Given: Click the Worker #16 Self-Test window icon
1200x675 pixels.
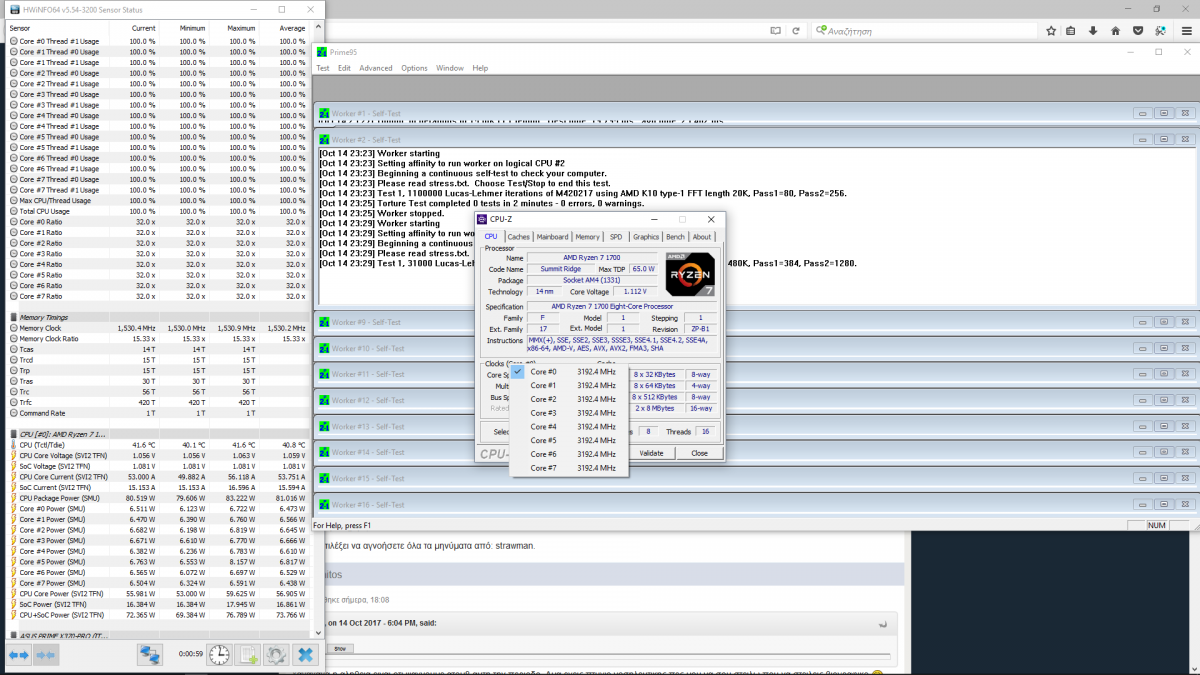Looking at the screenshot, I should (x=324, y=504).
